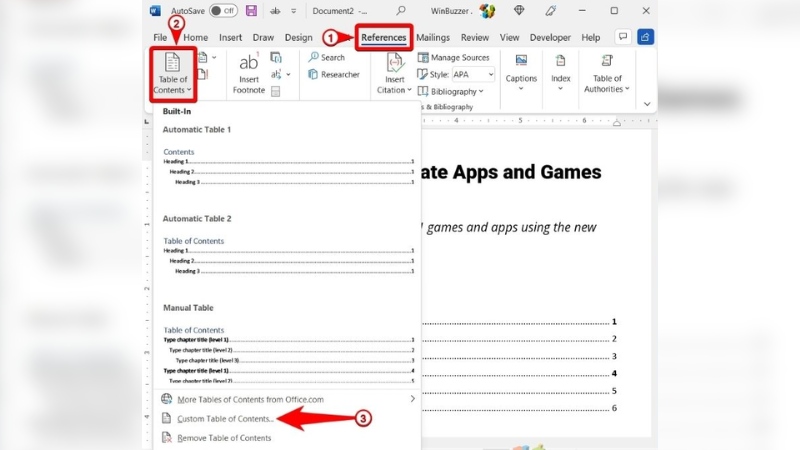
Task: Click the Researcher tool
Action: [338, 74]
